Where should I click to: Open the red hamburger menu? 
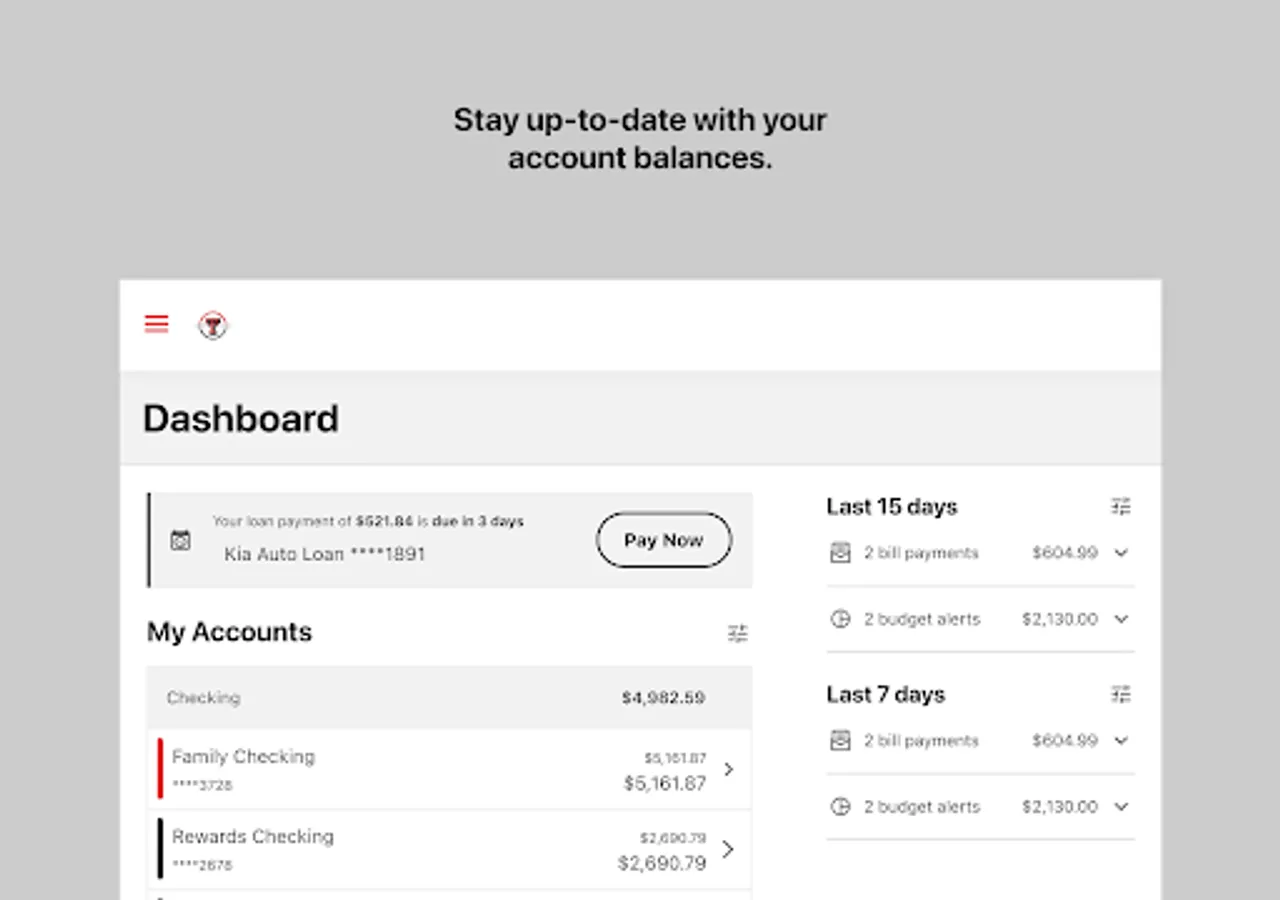pyautogui.click(x=156, y=324)
